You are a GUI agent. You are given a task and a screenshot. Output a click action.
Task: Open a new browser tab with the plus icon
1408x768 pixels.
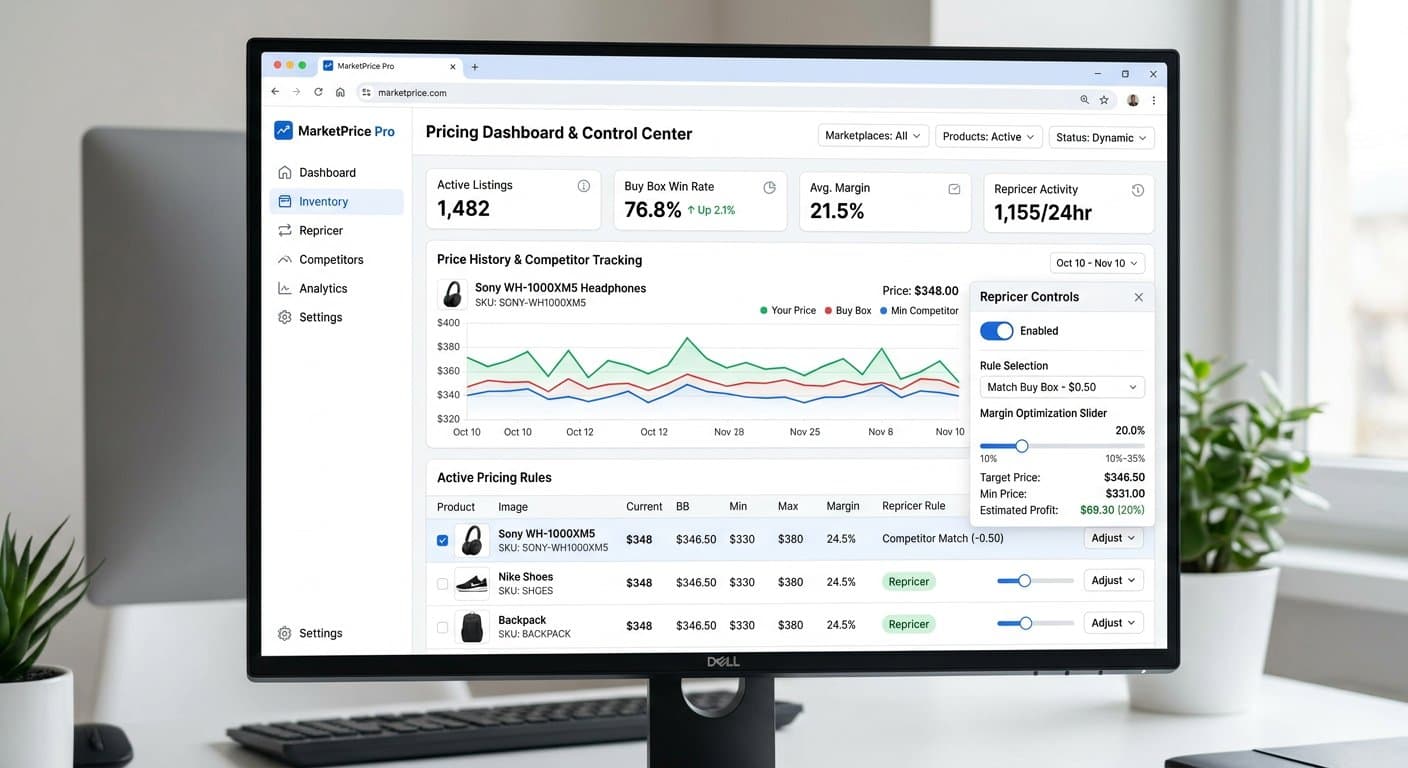[x=475, y=67]
